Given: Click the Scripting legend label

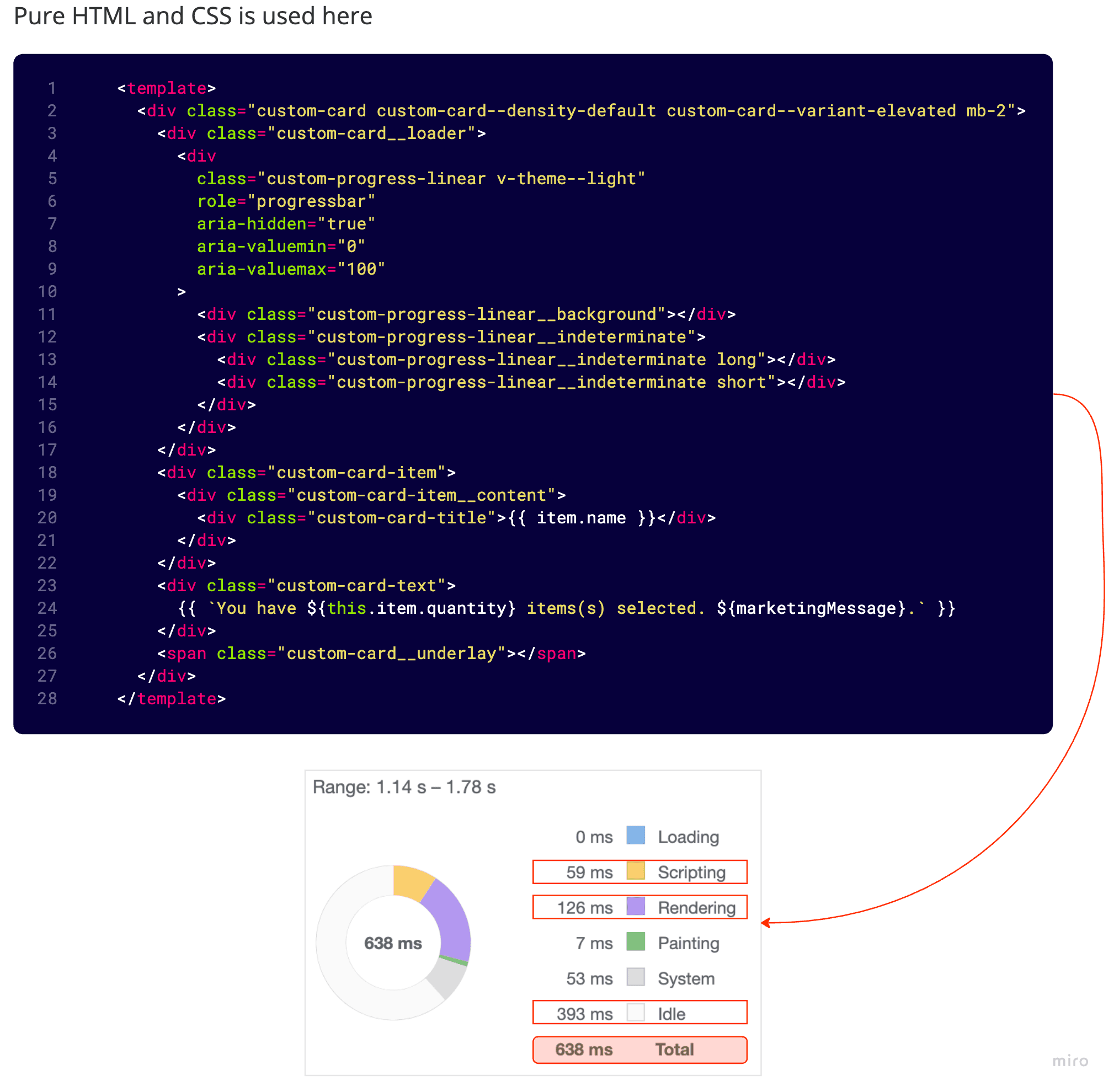Looking at the screenshot, I should [x=691, y=872].
